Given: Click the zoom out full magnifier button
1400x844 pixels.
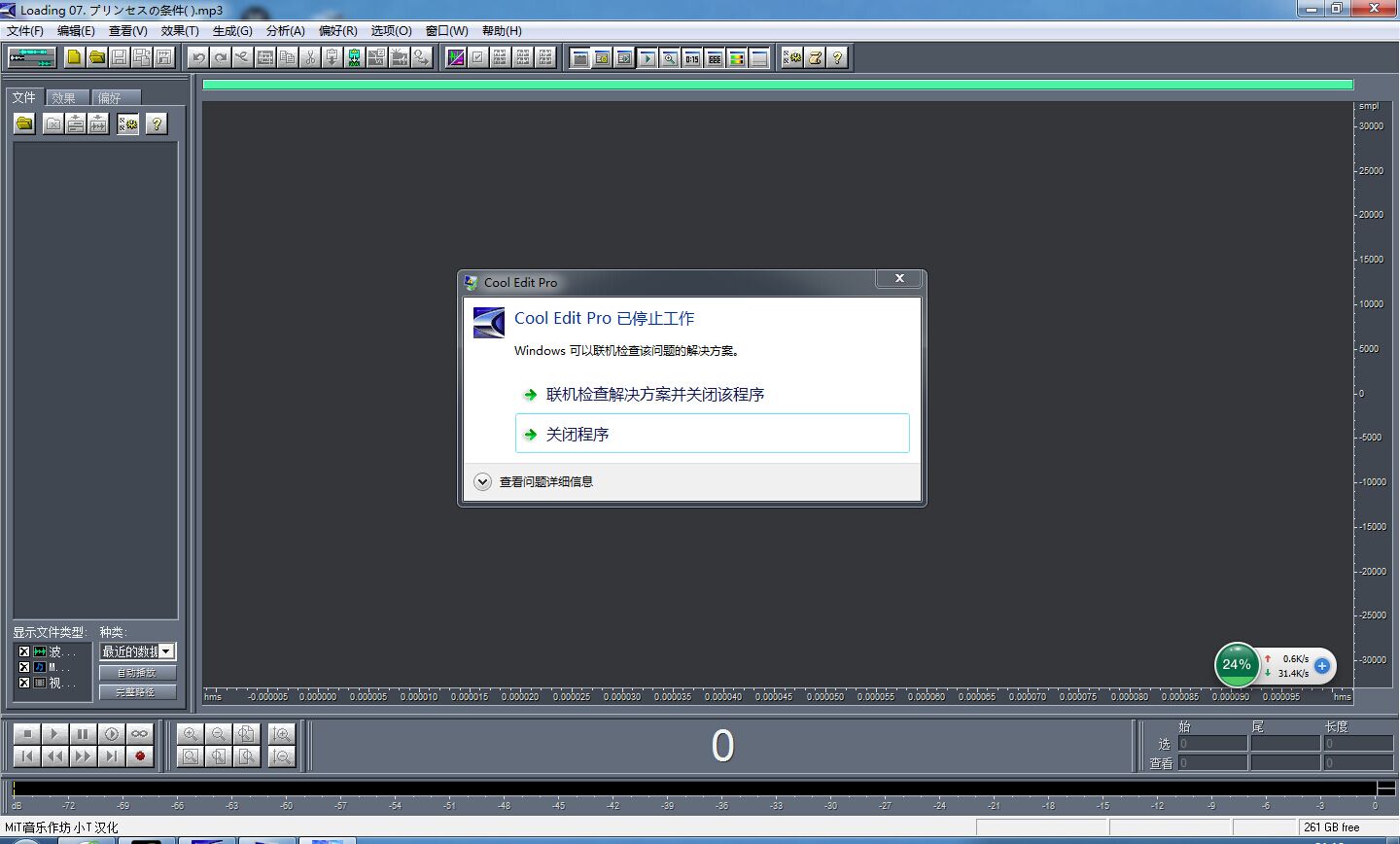Looking at the screenshot, I should (247, 734).
